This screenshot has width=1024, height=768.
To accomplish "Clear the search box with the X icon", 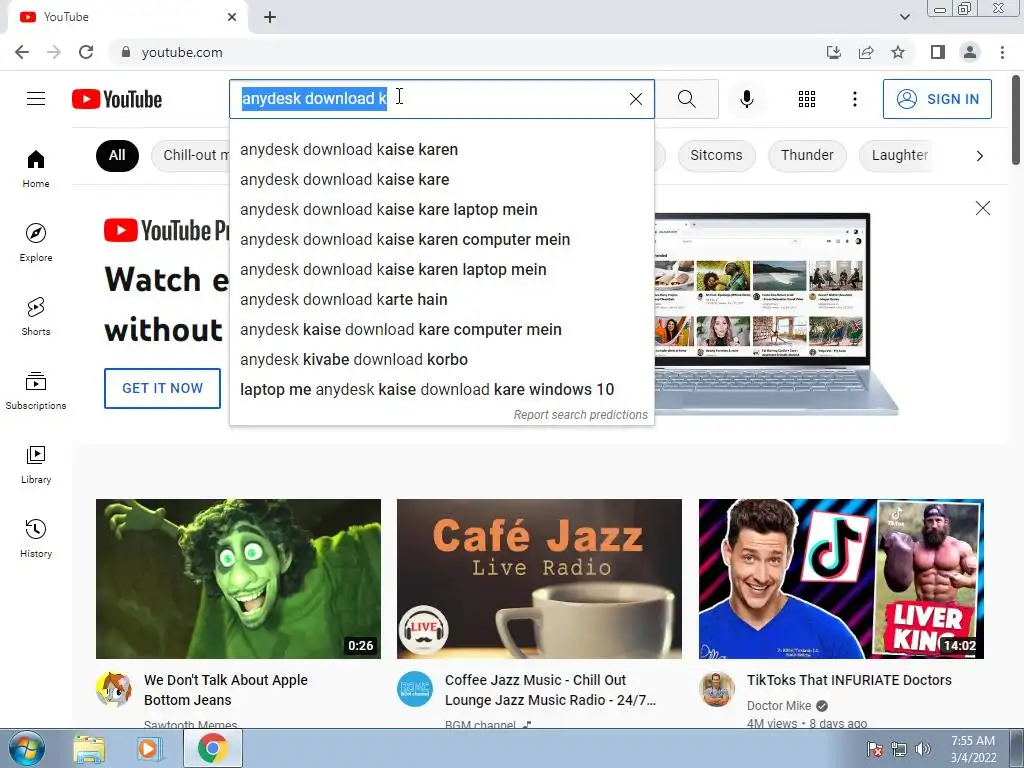I will point(635,99).
